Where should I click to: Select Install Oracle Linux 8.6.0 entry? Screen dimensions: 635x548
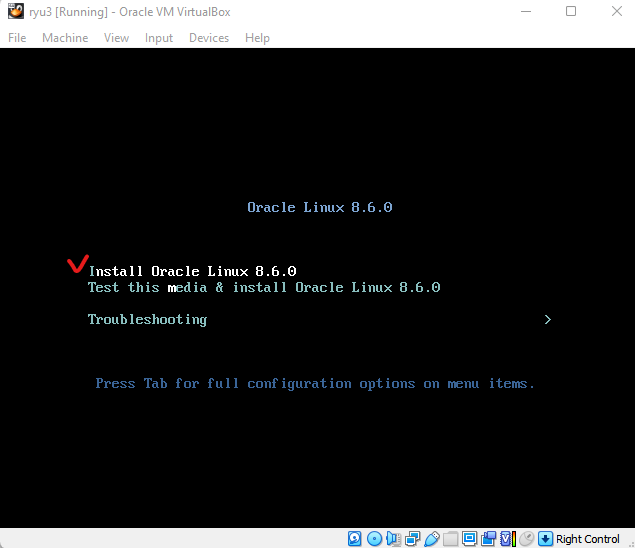[x=193, y=271]
